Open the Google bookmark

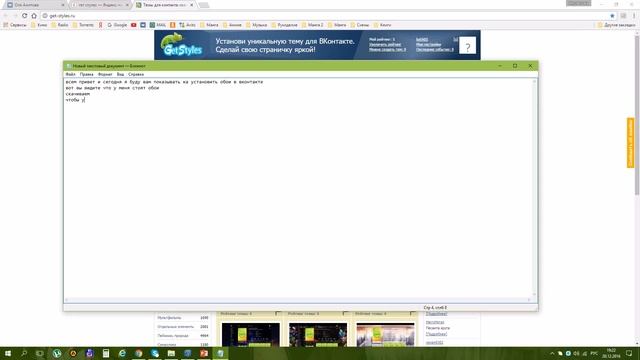pos(117,25)
